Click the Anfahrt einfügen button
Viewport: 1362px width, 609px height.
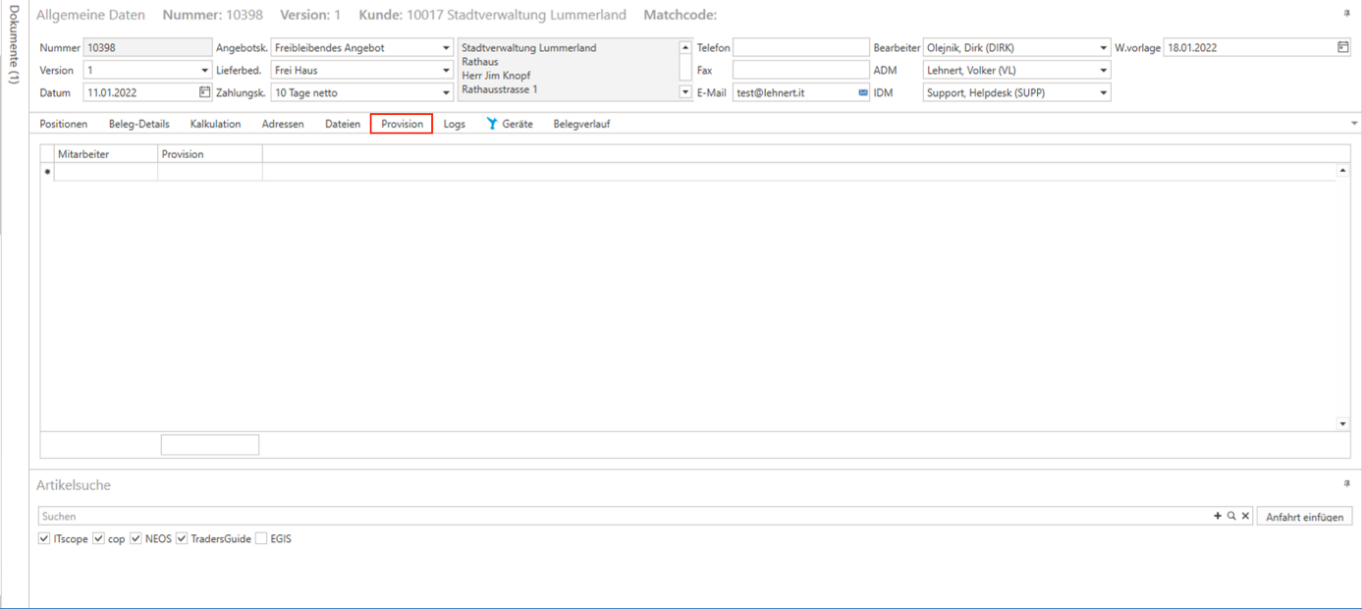pos(1304,517)
